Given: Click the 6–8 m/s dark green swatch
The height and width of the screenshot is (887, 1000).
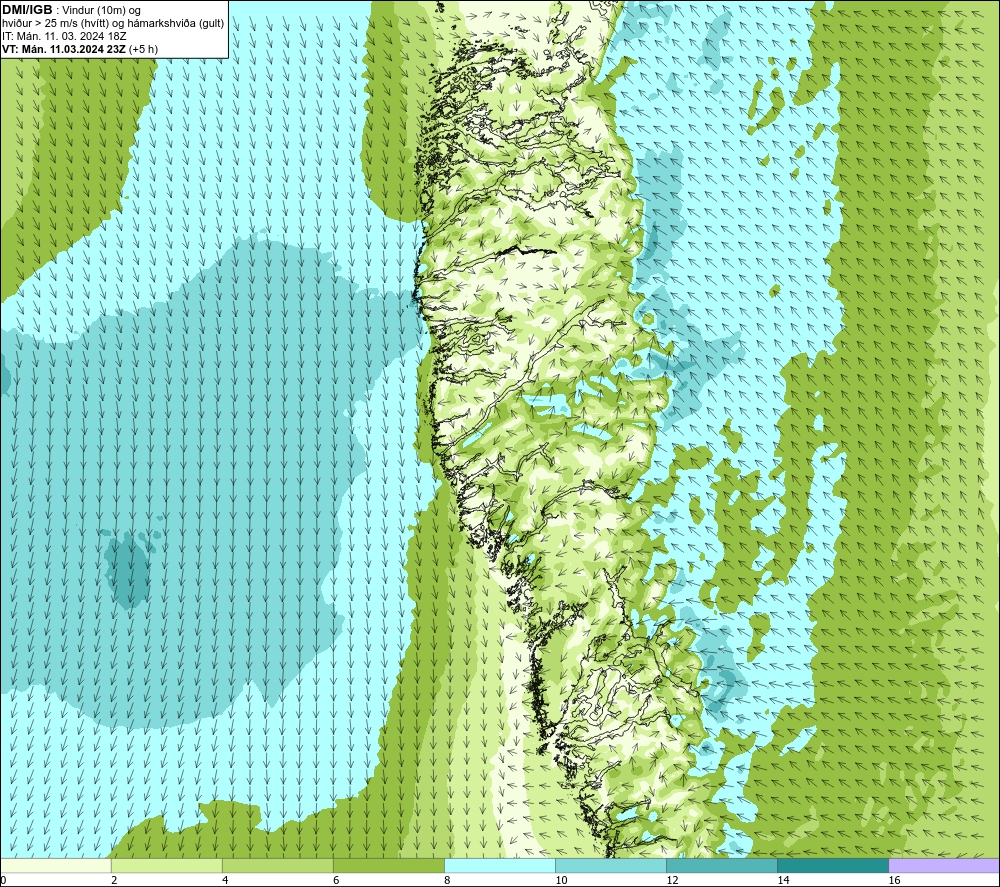Looking at the screenshot, I should coord(388,866).
